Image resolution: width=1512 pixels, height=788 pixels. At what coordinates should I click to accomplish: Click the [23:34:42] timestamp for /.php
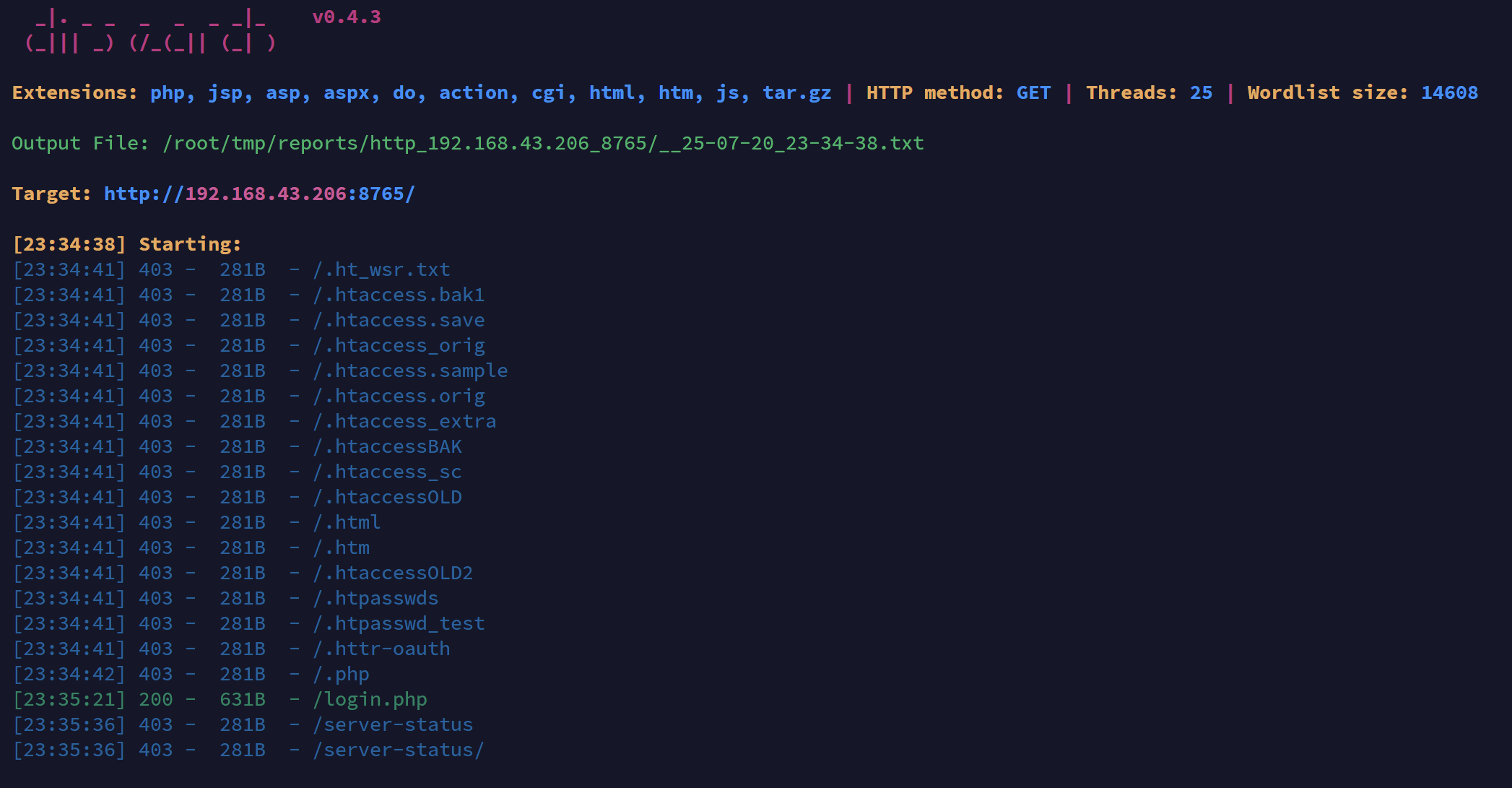[69, 674]
